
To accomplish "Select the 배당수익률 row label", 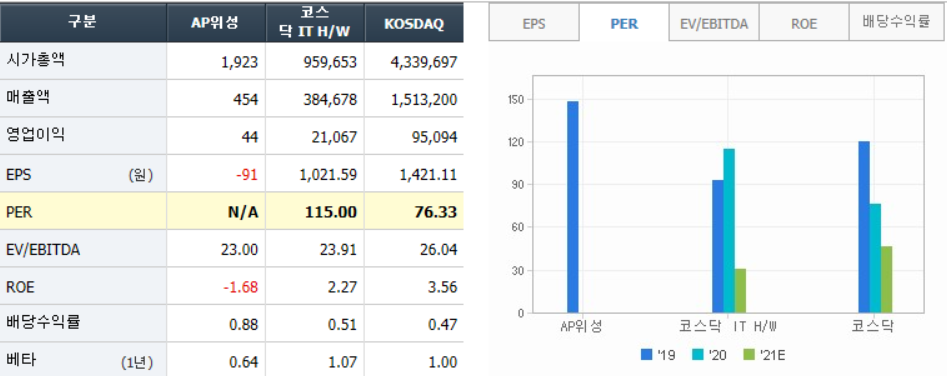I will tap(43, 323).
